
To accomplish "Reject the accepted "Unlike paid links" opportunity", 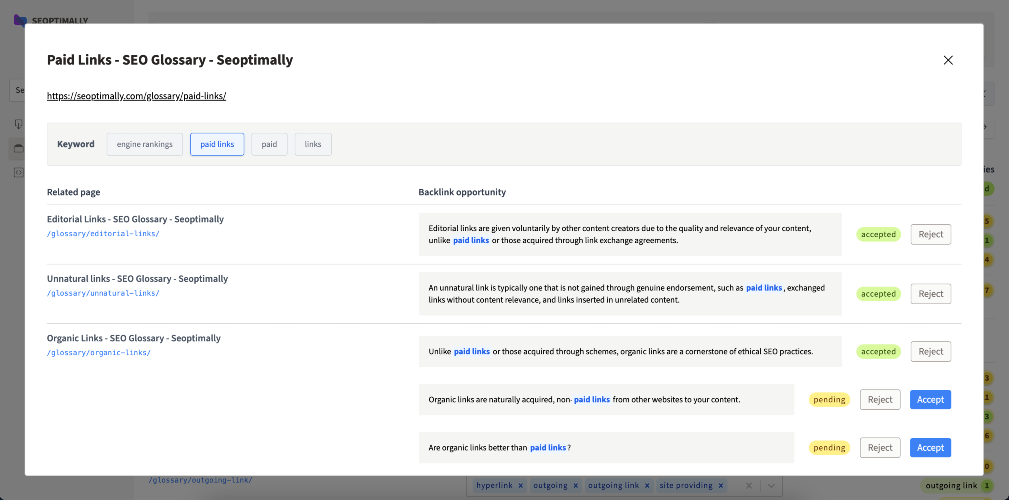I will click(930, 351).
